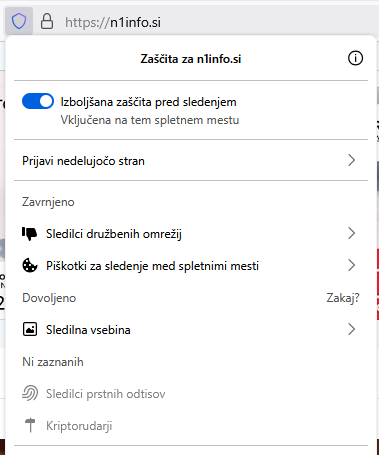Click the thumbs-down social trackers icon
The width and height of the screenshot is (379, 455).
[30, 234]
